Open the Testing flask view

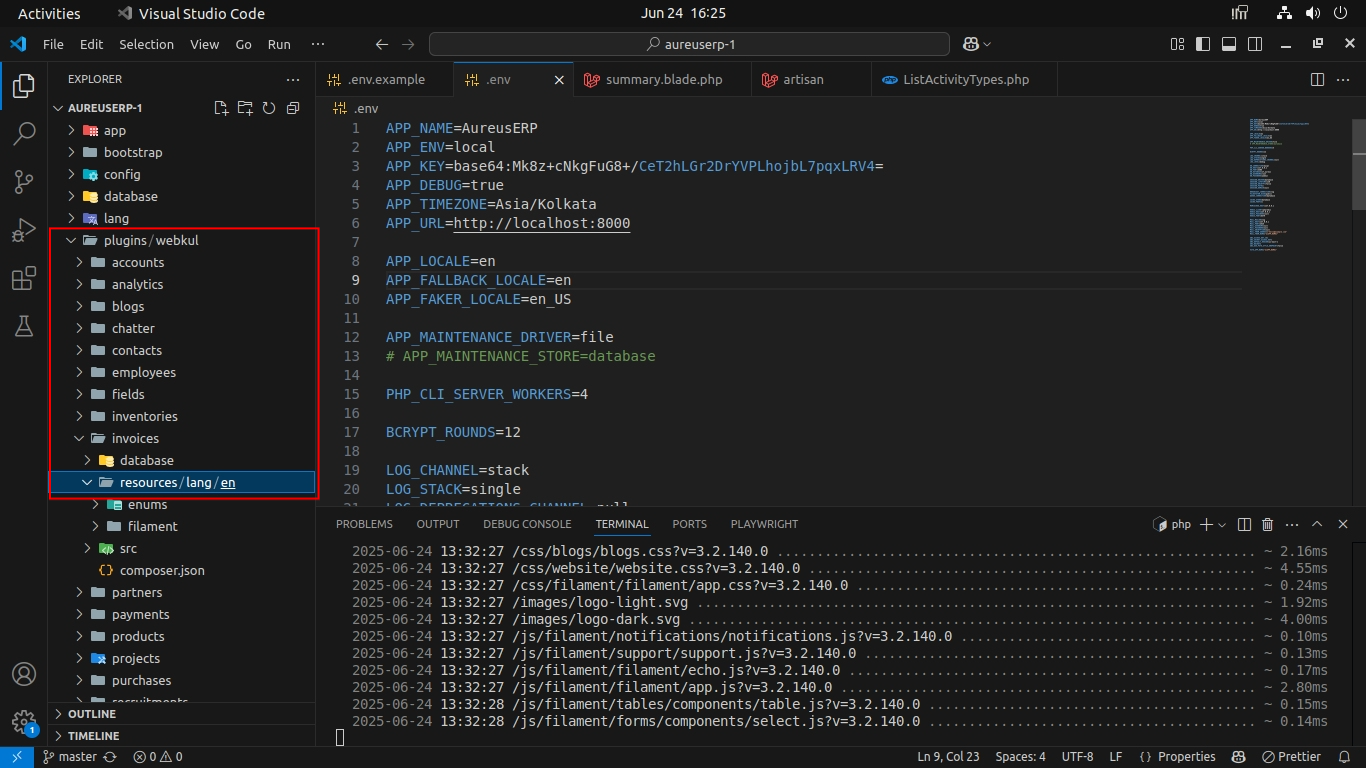23,326
